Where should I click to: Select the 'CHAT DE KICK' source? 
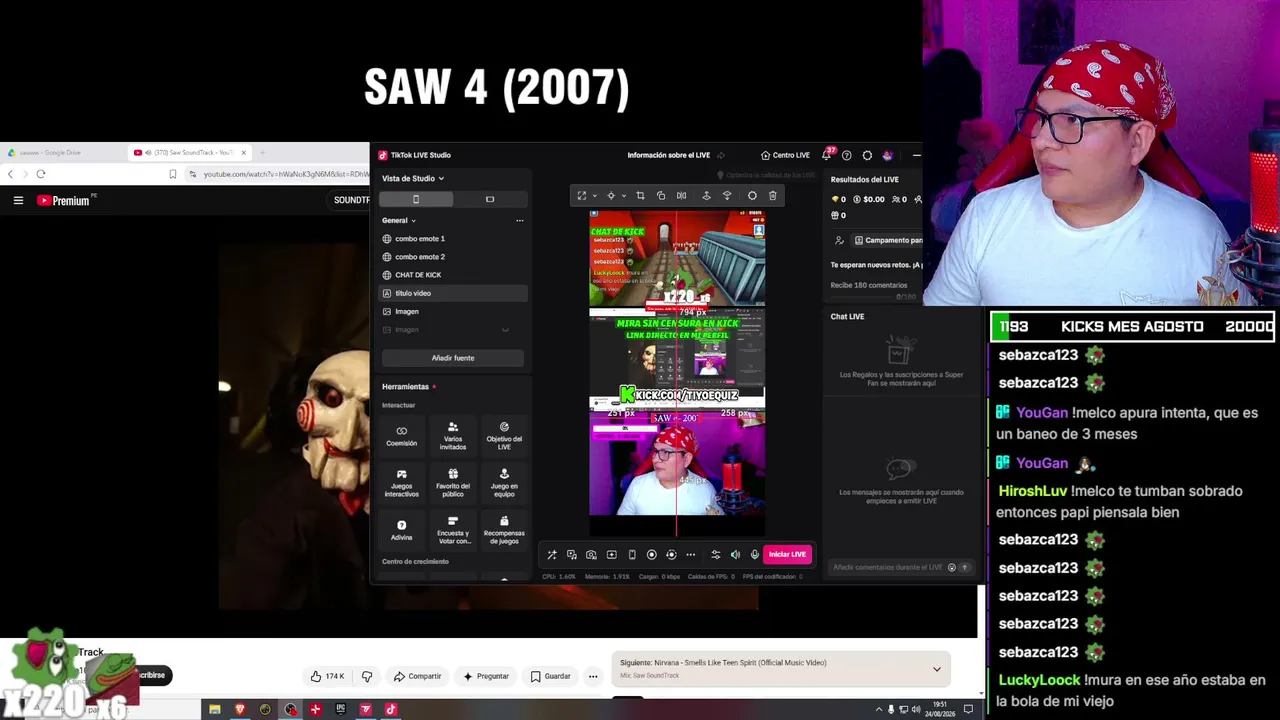click(453, 275)
